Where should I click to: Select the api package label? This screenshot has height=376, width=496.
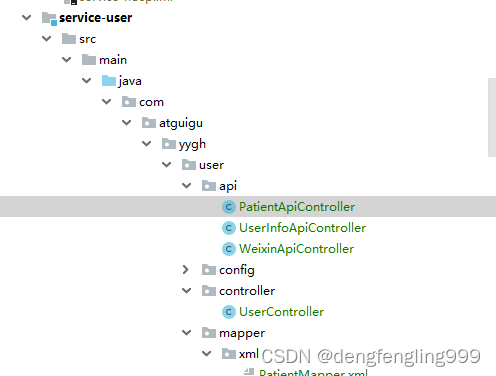coord(228,186)
